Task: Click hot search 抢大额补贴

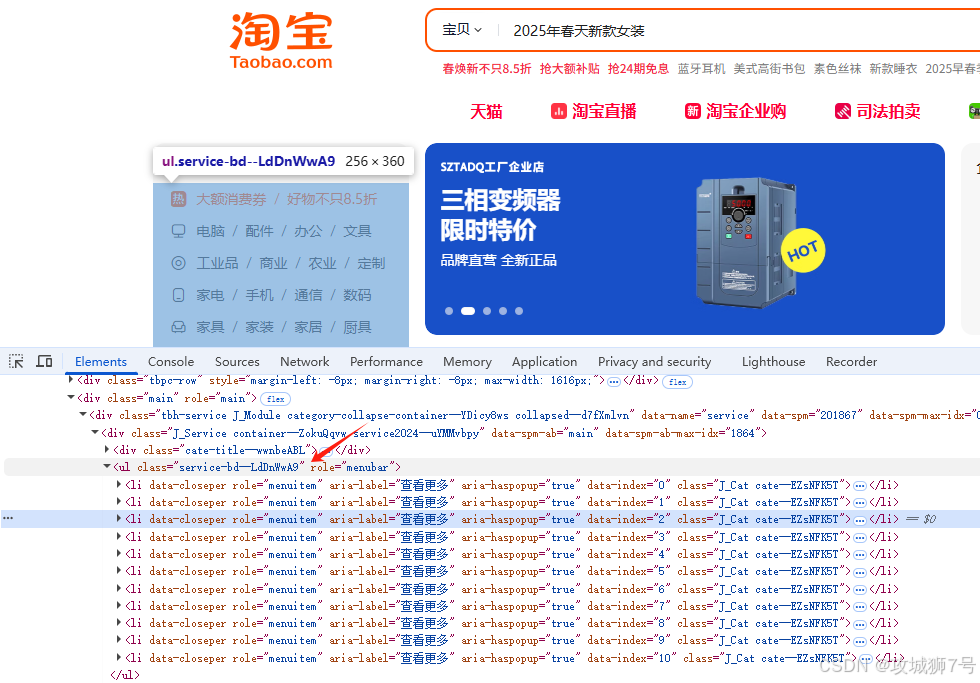Action: click(x=569, y=69)
